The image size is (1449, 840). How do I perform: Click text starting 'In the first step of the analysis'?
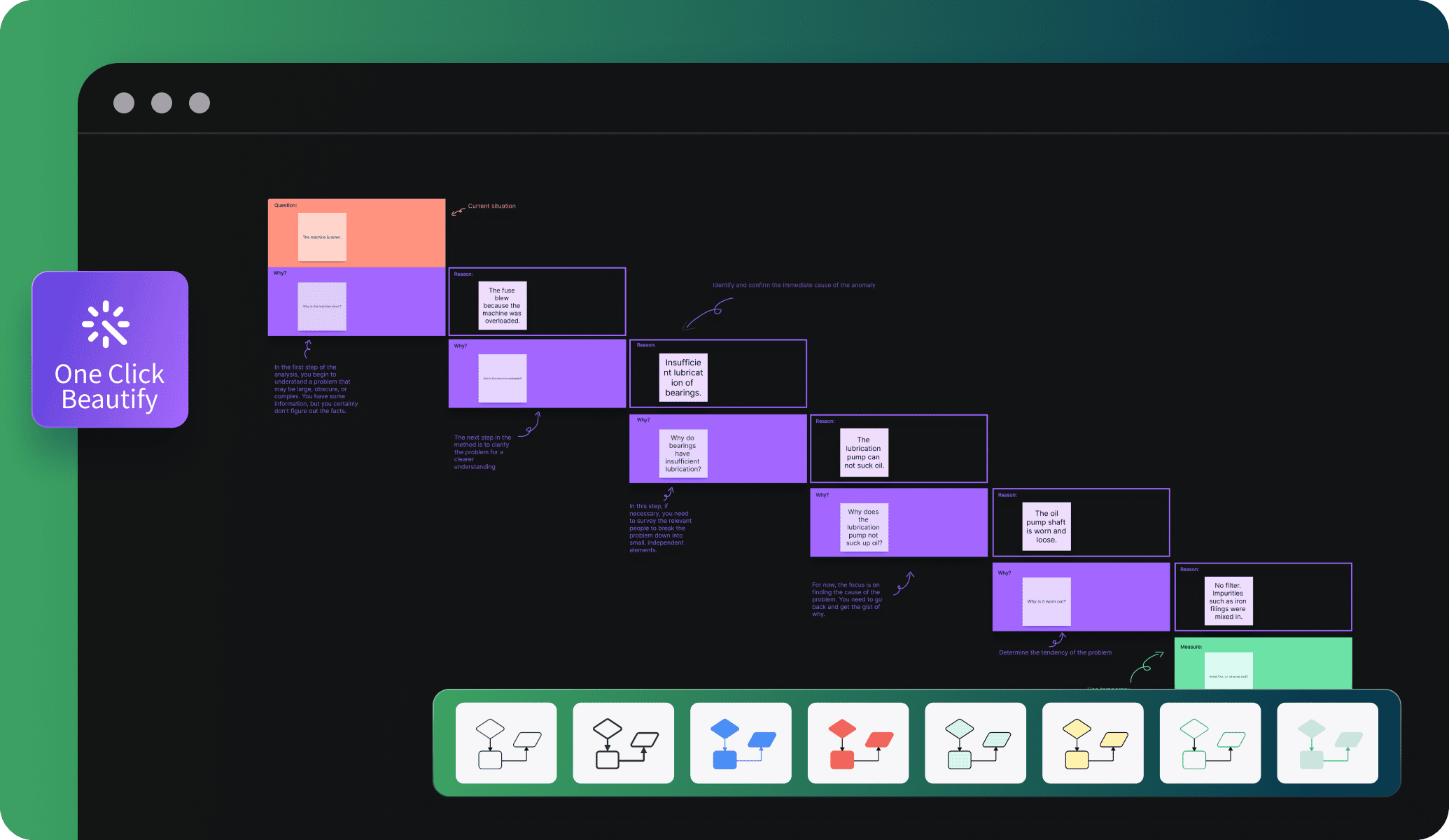[316, 389]
